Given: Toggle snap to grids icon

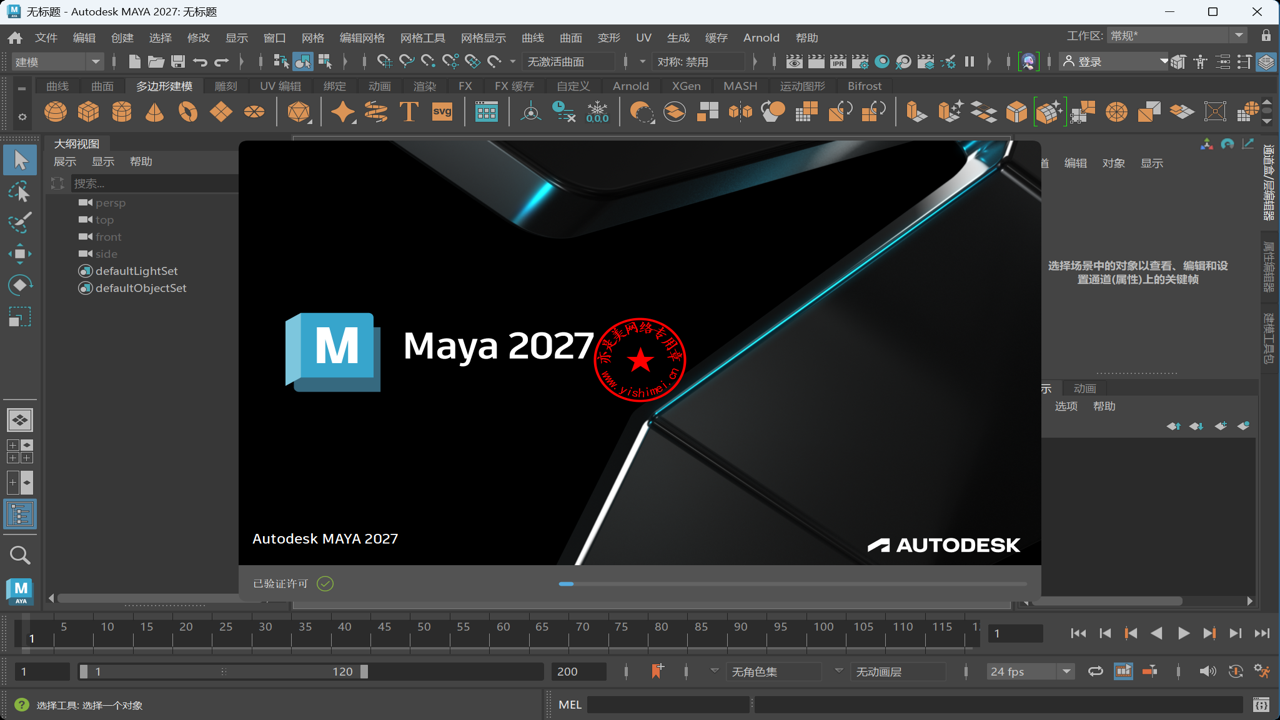Looking at the screenshot, I should point(384,62).
